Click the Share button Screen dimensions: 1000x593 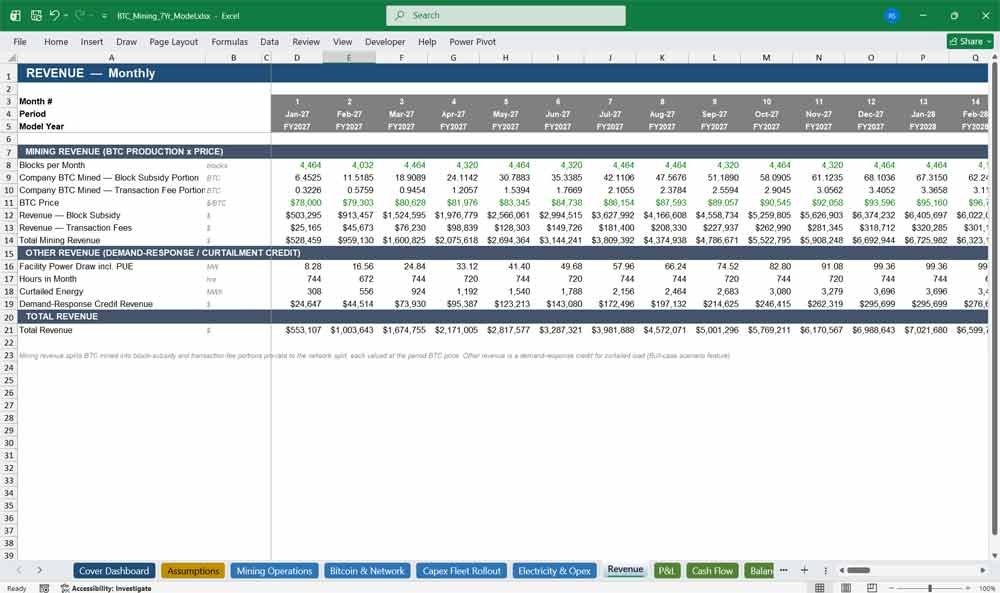pos(970,41)
